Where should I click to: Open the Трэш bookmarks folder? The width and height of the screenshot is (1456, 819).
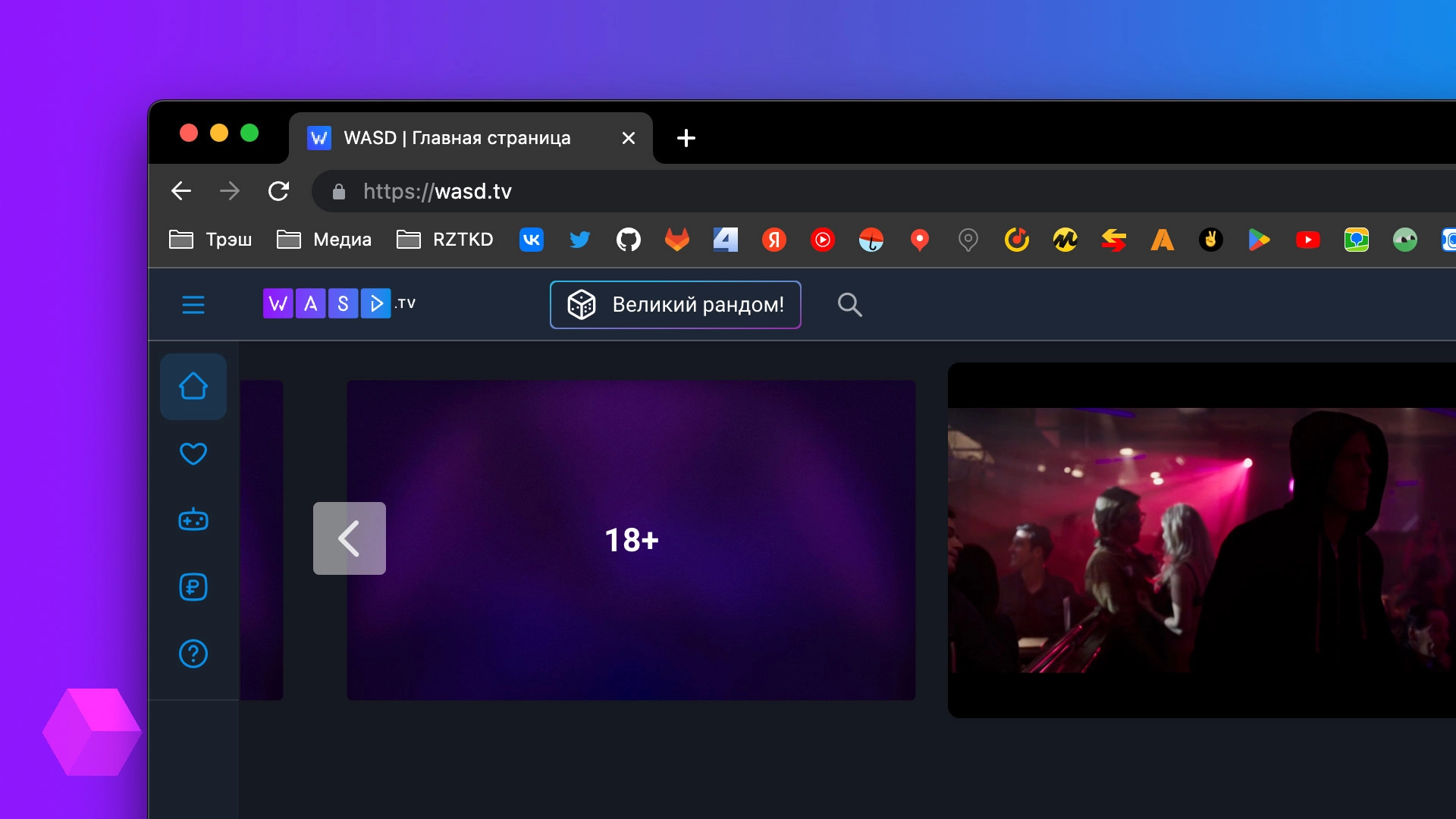click(210, 240)
